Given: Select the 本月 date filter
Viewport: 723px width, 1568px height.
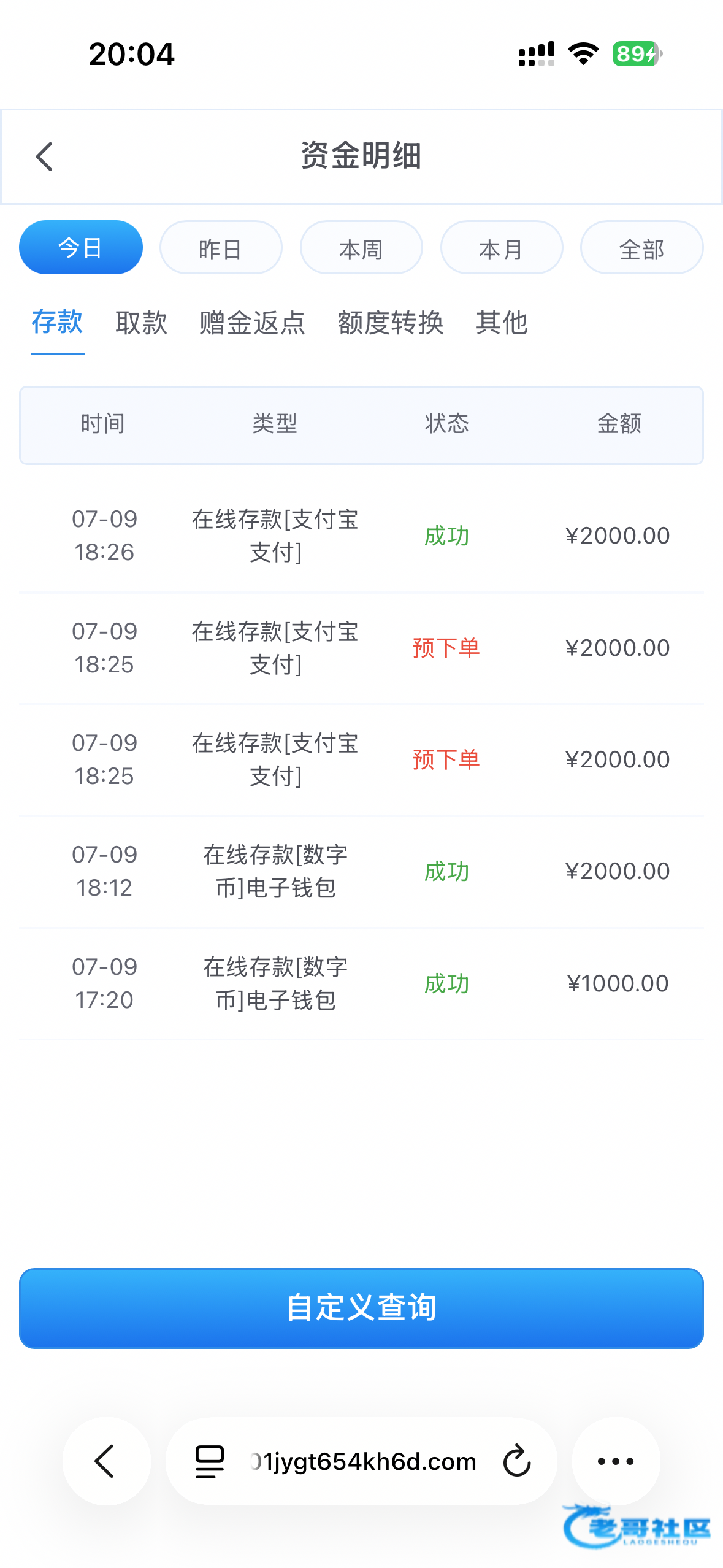Looking at the screenshot, I should tap(502, 248).
